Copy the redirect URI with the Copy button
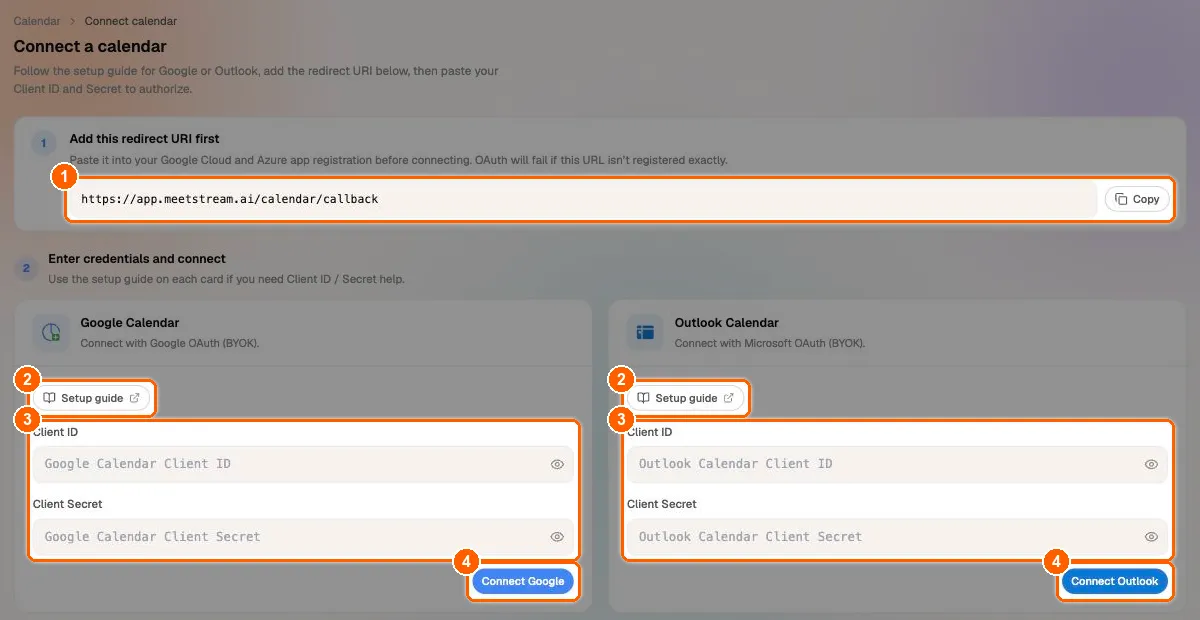Viewport: 1200px width, 620px height. tap(1137, 199)
